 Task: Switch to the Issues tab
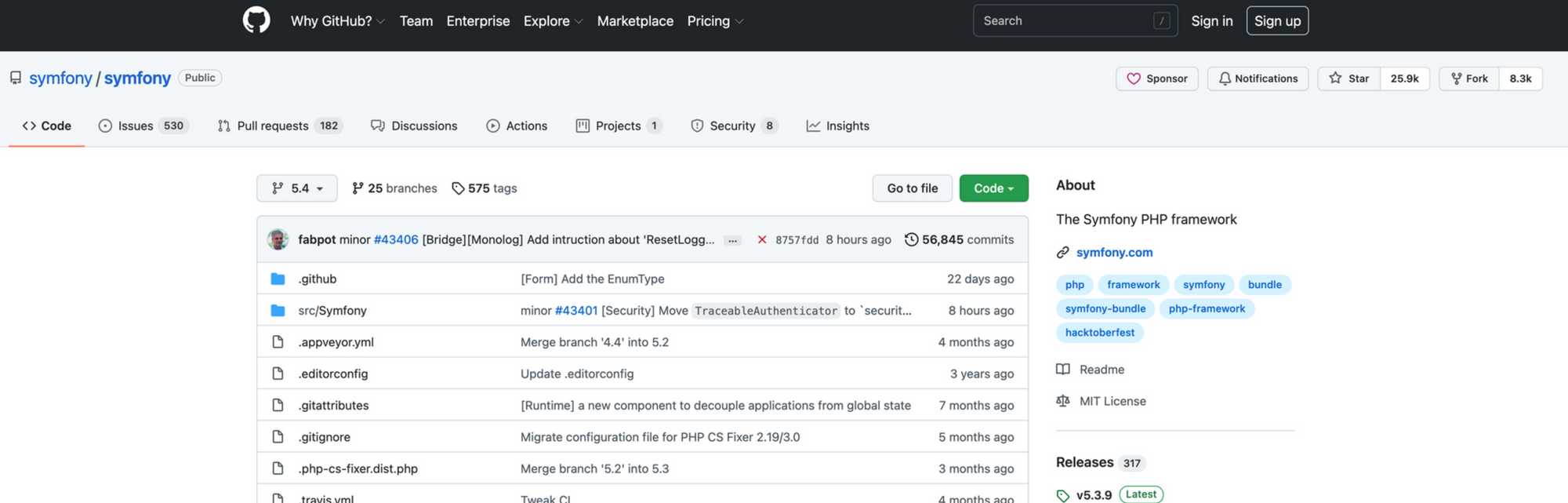coord(143,126)
